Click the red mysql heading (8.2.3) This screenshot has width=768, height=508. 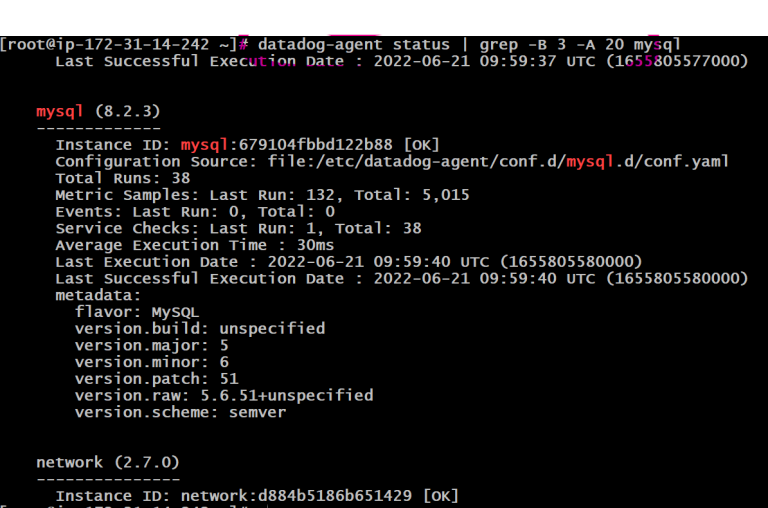[x=98, y=111]
